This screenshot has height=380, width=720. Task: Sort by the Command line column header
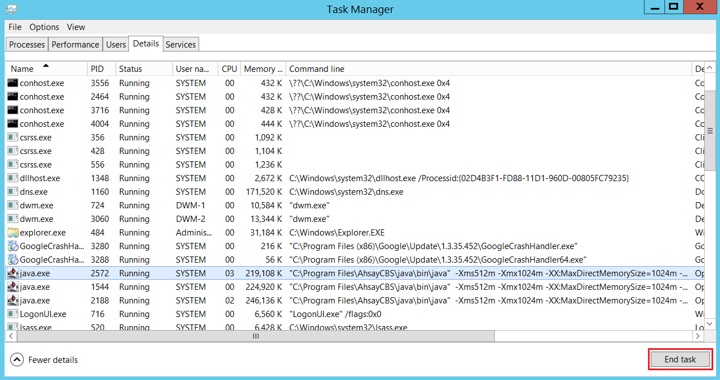489,69
